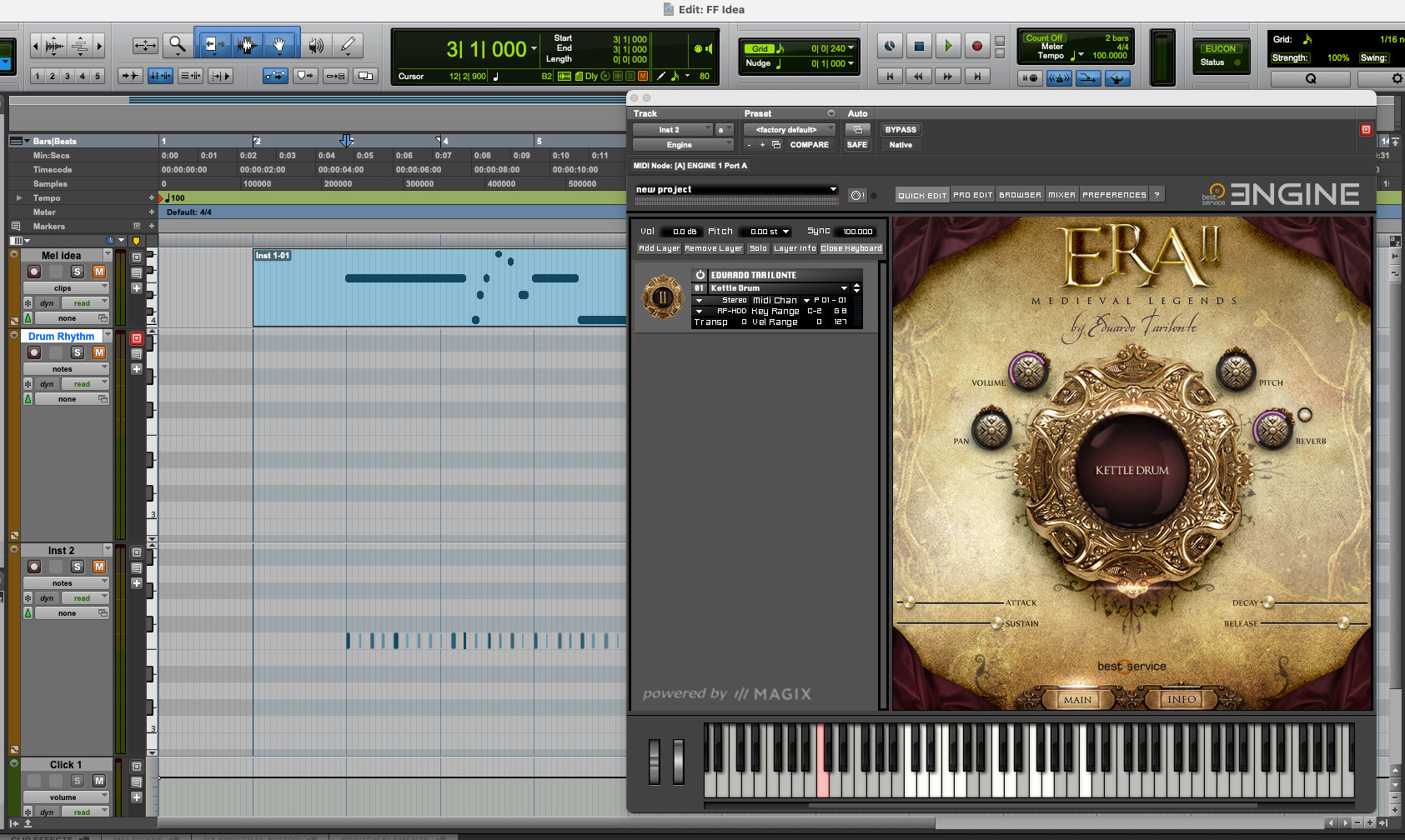This screenshot has width=1405, height=840.
Task: Toggle the Wait for Note button
Action: tap(1030, 77)
